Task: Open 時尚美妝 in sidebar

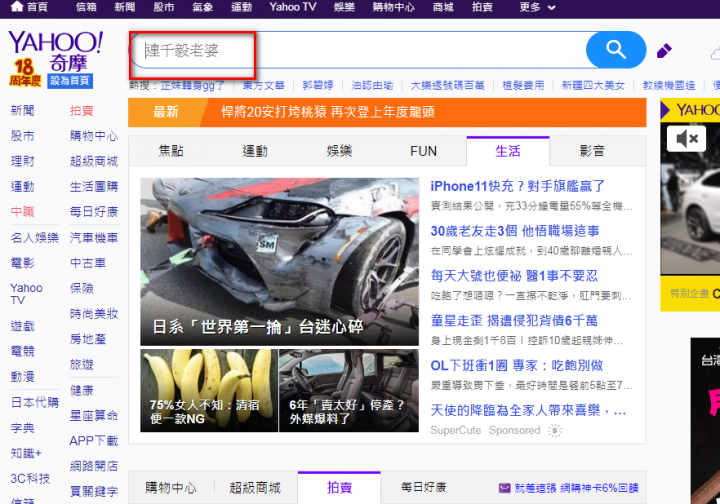Action: pos(94,314)
